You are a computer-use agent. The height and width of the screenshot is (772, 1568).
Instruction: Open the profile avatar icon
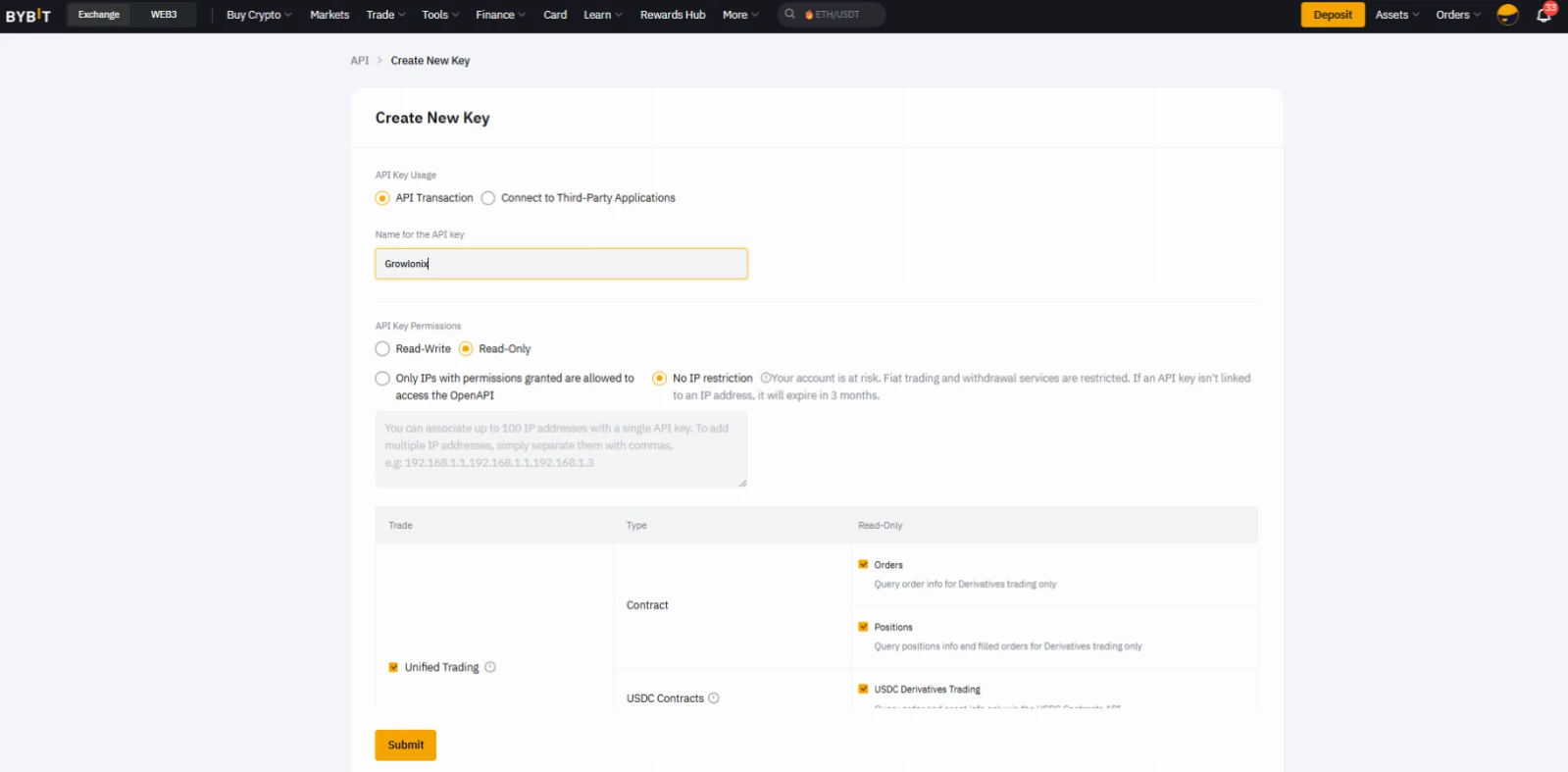[1507, 15]
